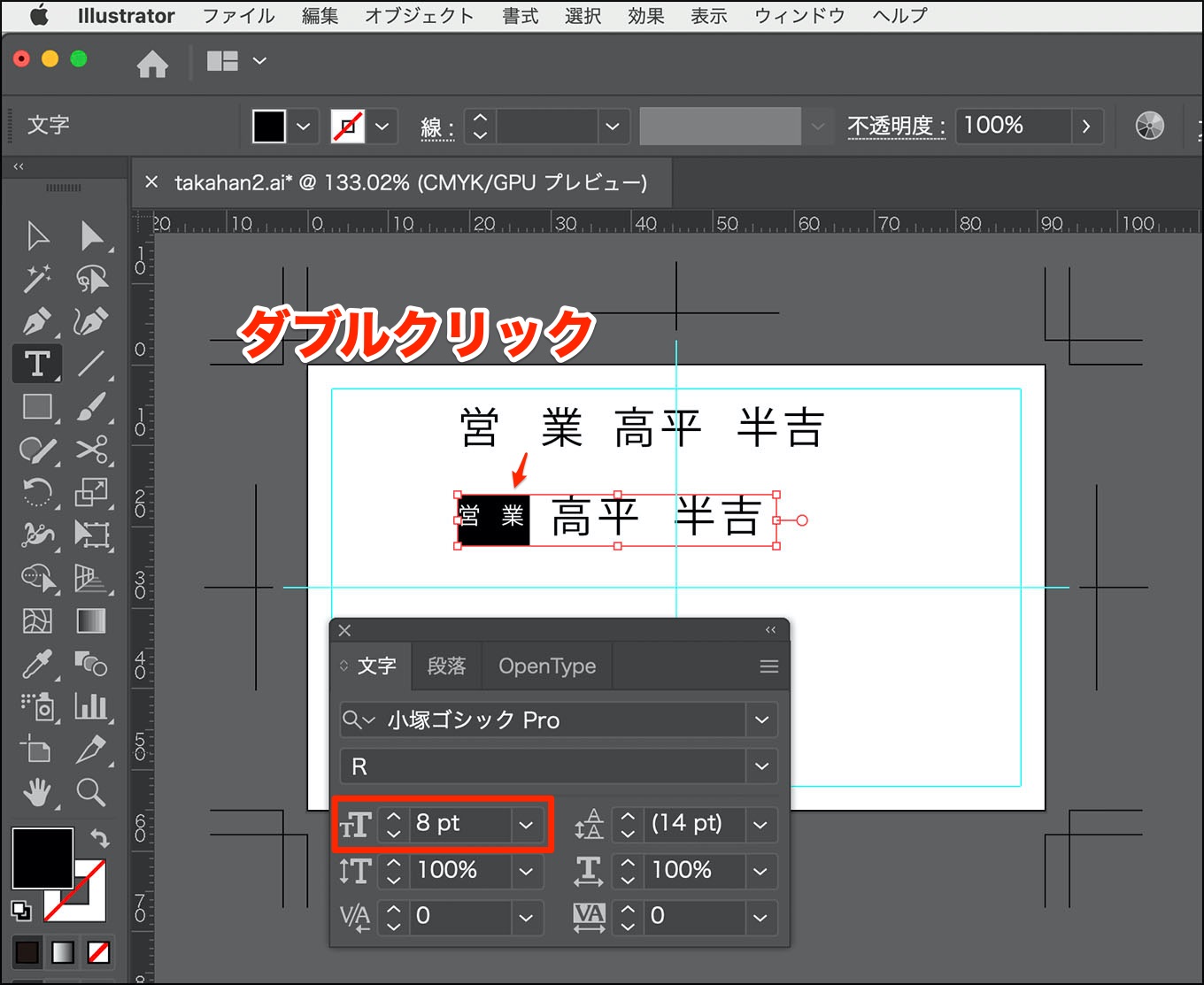Select the Pen tool

pos(37,321)
